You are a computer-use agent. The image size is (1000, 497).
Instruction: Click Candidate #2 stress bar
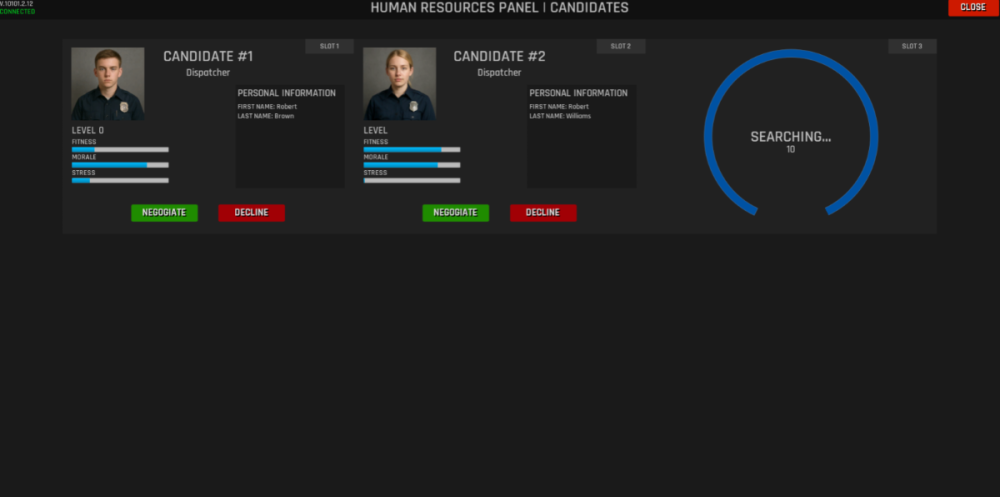412,180
